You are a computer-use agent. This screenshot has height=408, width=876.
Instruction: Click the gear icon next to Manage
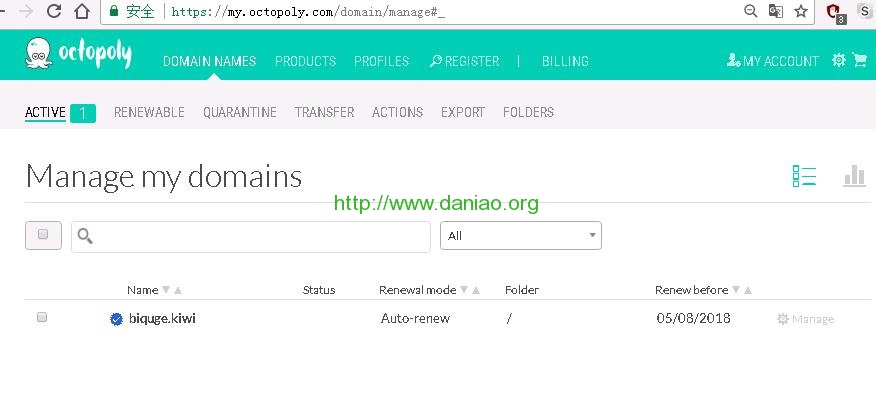click(783, 319)
